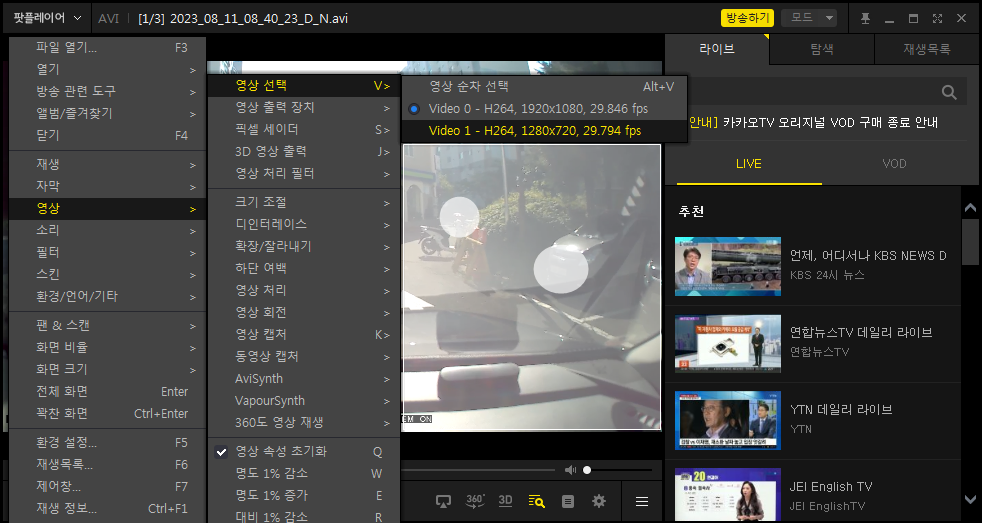Choose 파일 열기... menu item
This screenshot has height=523, width=982.
107,48
